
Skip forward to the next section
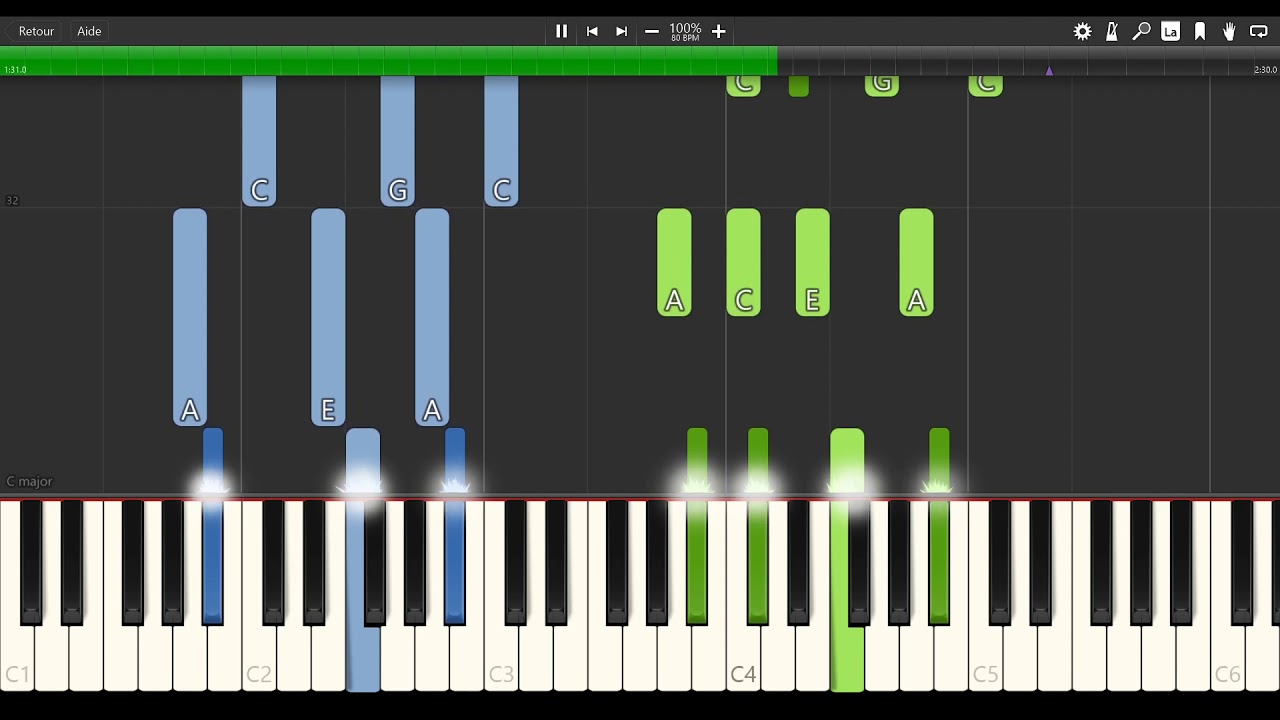pos(621,31)
